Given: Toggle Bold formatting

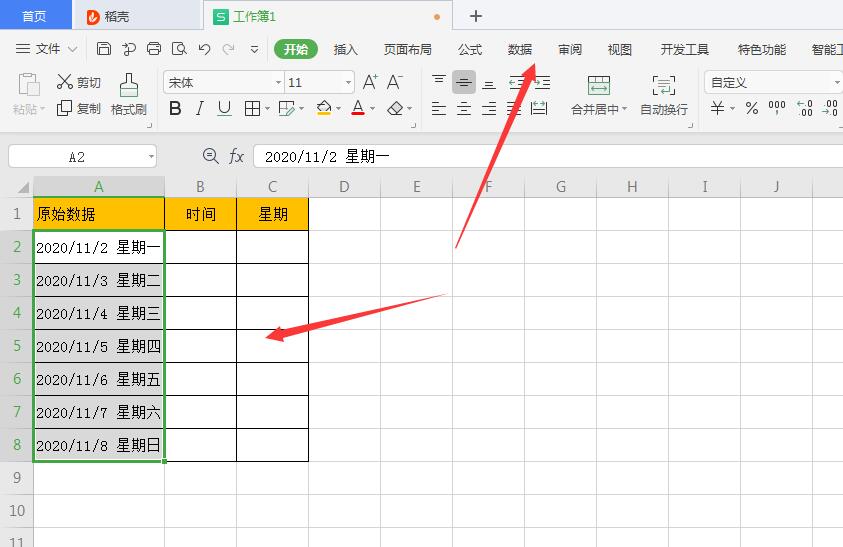Looking at the screenshot, I should [x=175, y=108].
